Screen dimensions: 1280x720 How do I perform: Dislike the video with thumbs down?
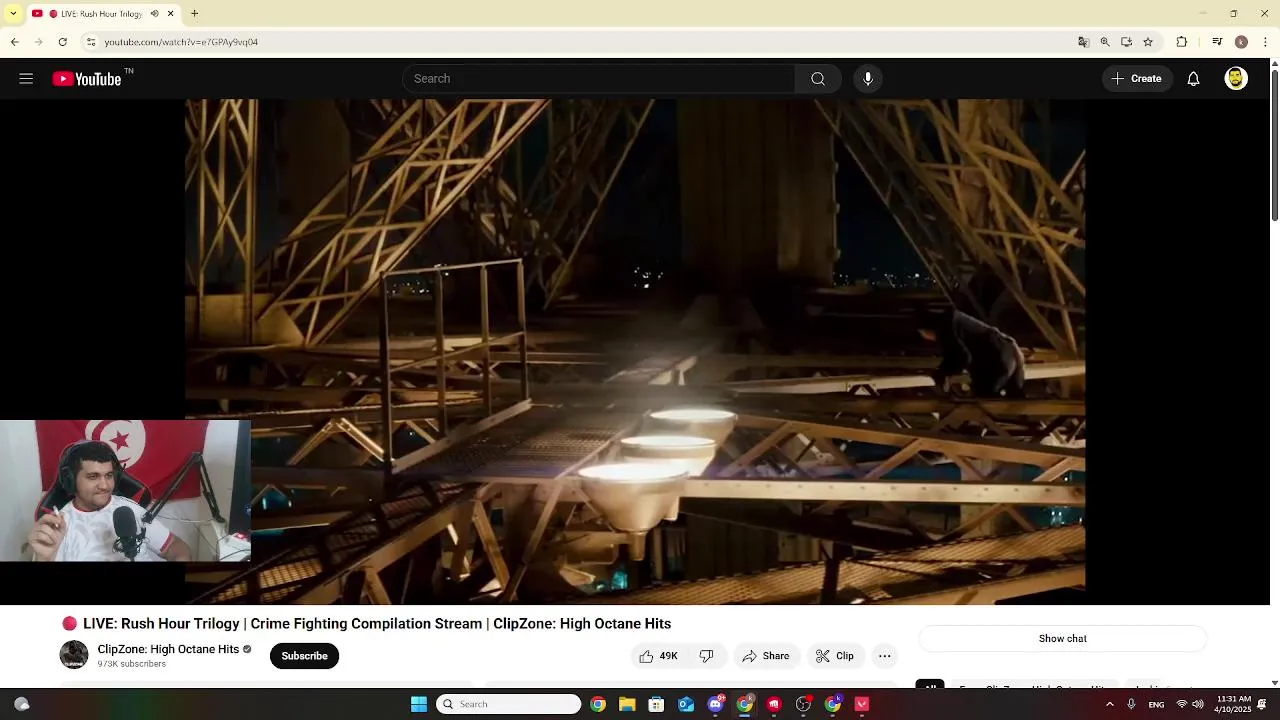pos(707,656)
